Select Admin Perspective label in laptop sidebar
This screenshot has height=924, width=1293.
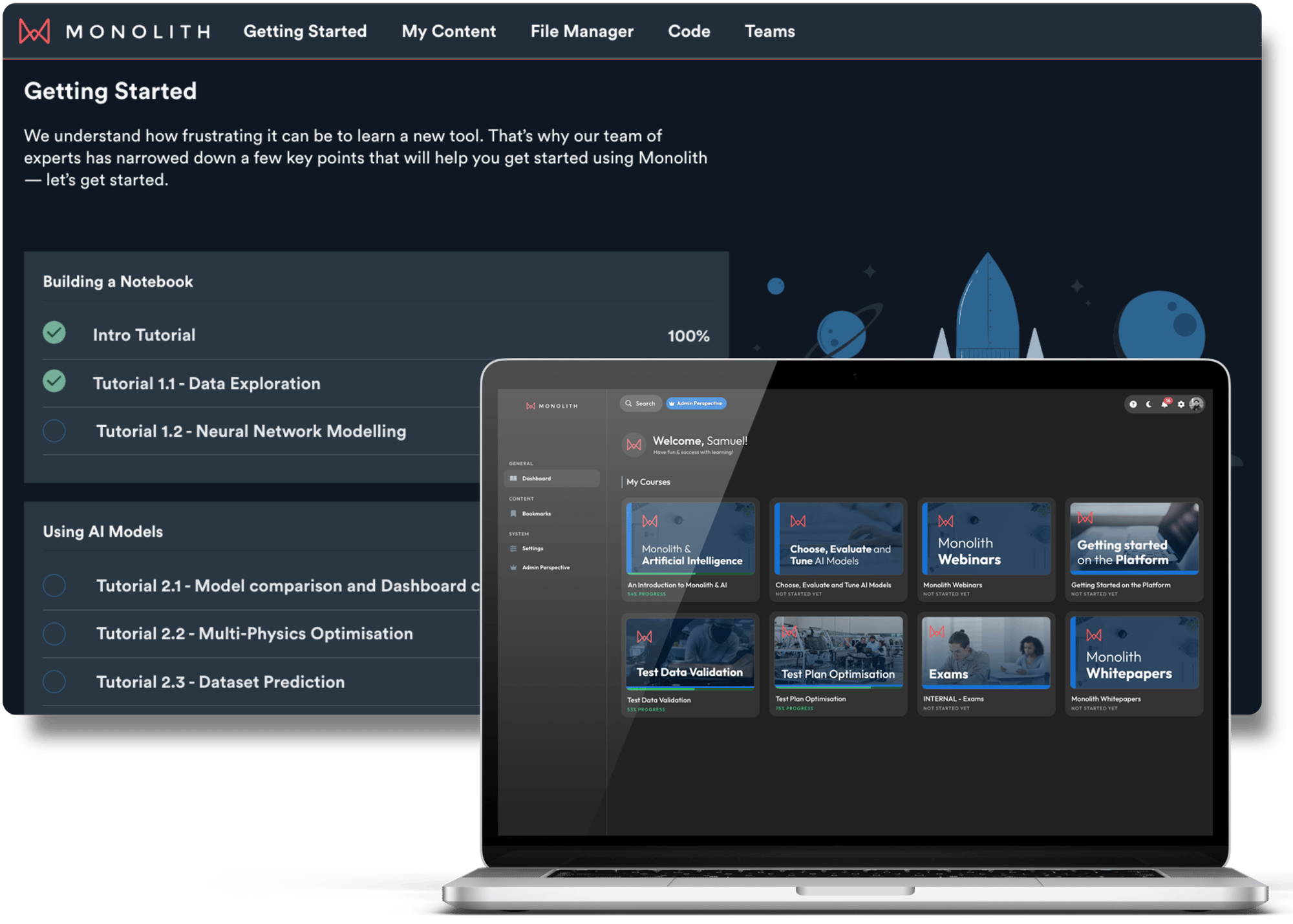tap(546, 567)
